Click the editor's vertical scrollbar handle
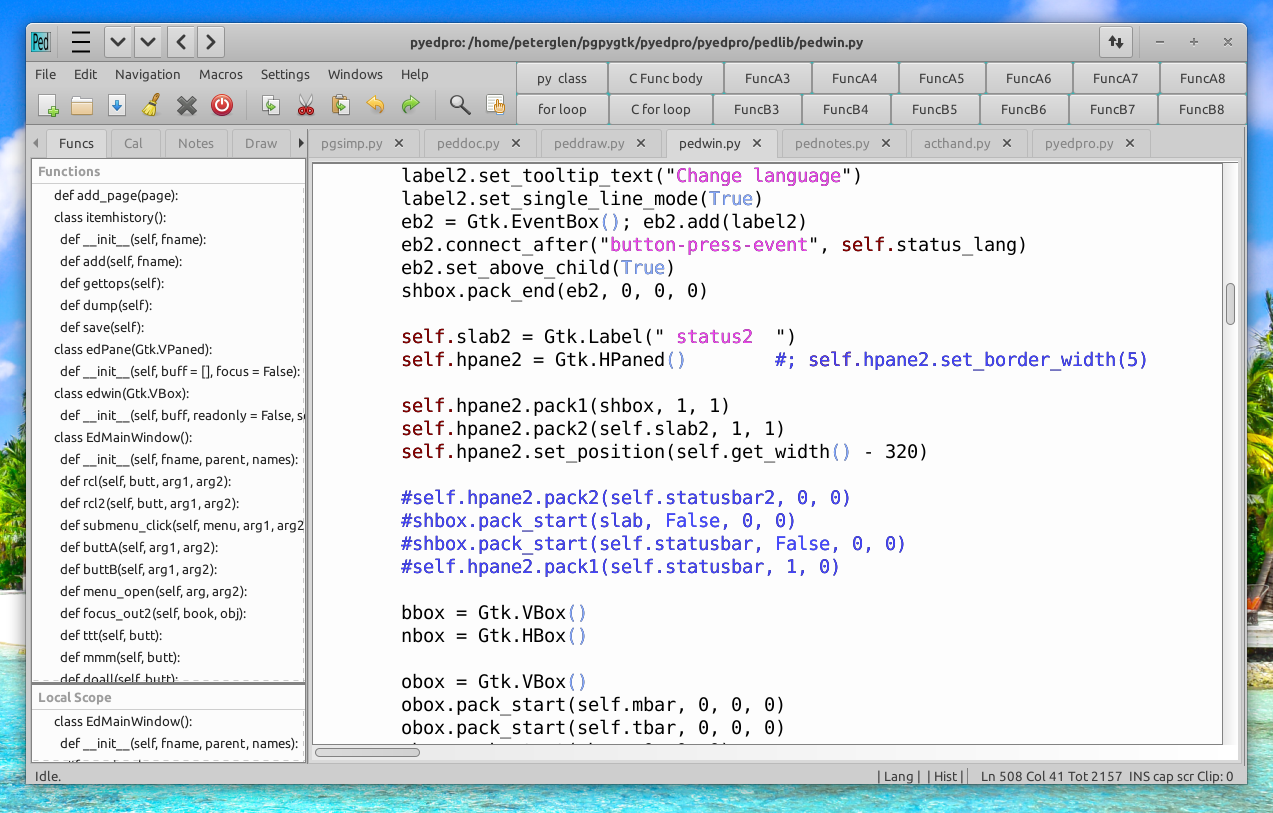The image size is (1273, 813). tap(1230, 304)
